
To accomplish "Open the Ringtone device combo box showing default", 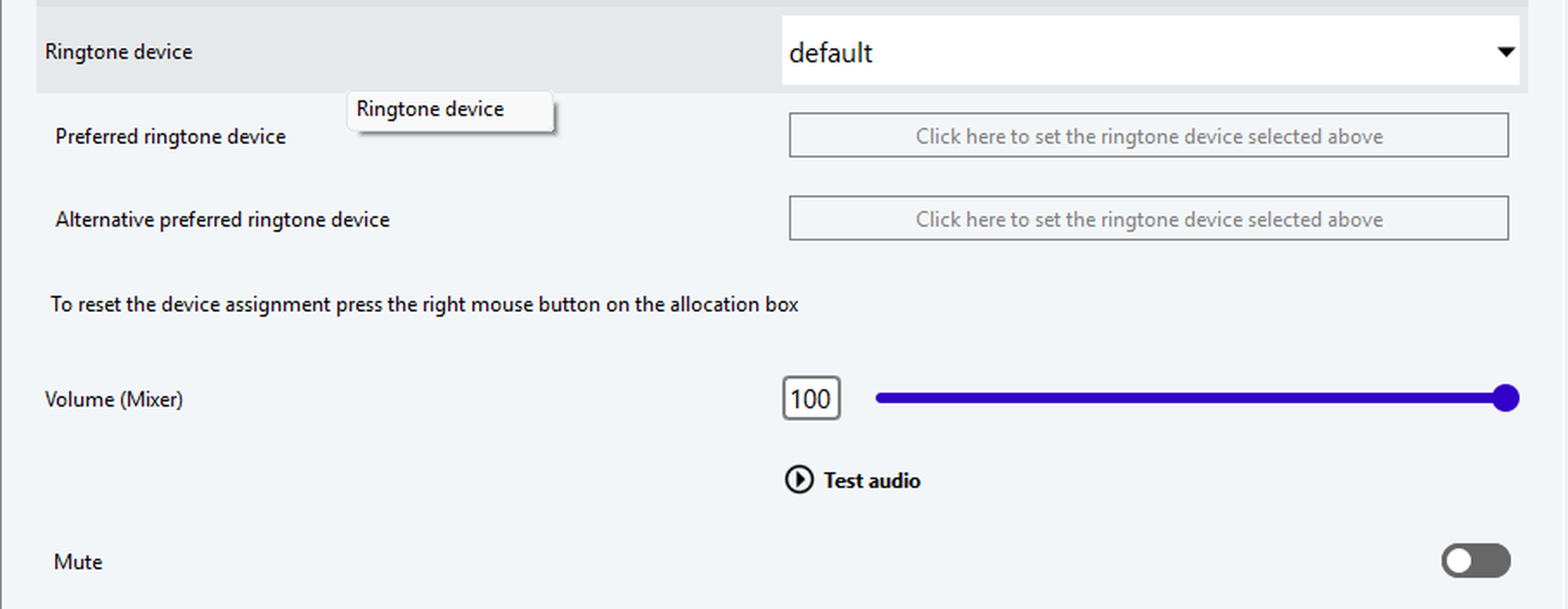I will [1149, 52].
